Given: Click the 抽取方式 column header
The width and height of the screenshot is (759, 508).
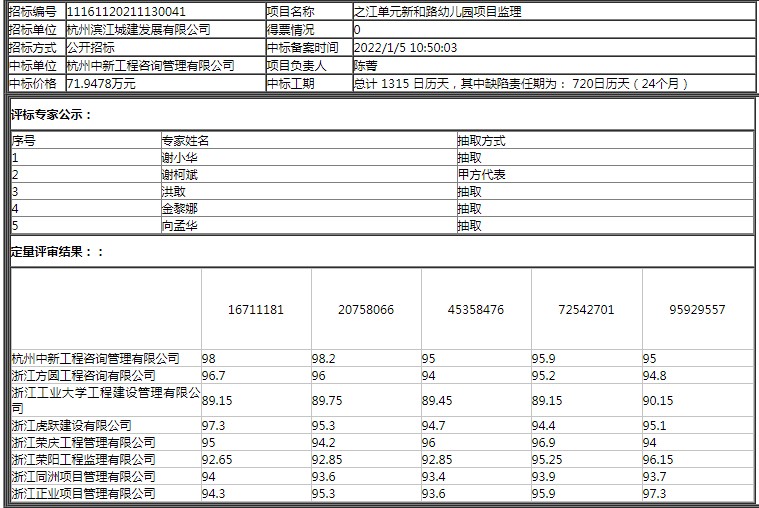Looking at the screenshot, I should tap(481, 141).
